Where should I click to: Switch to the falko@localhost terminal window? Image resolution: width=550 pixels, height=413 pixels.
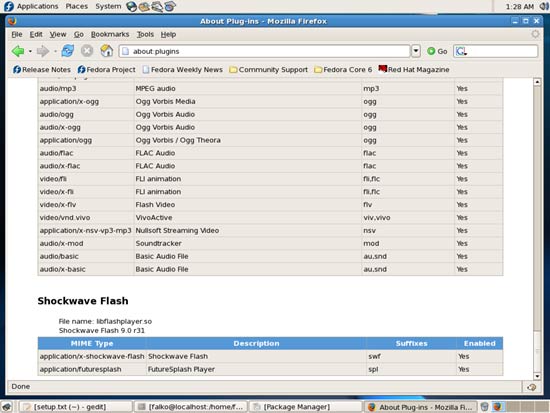pyautogui.click(x=191, y=407)
